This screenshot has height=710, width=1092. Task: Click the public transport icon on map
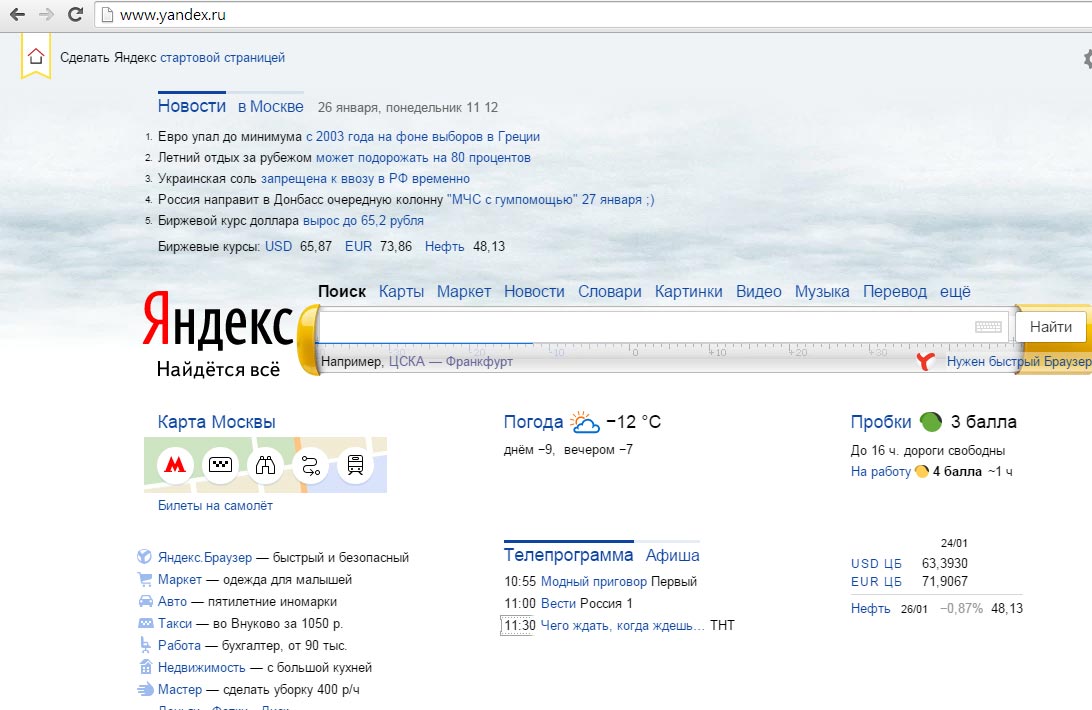[355, 464]
